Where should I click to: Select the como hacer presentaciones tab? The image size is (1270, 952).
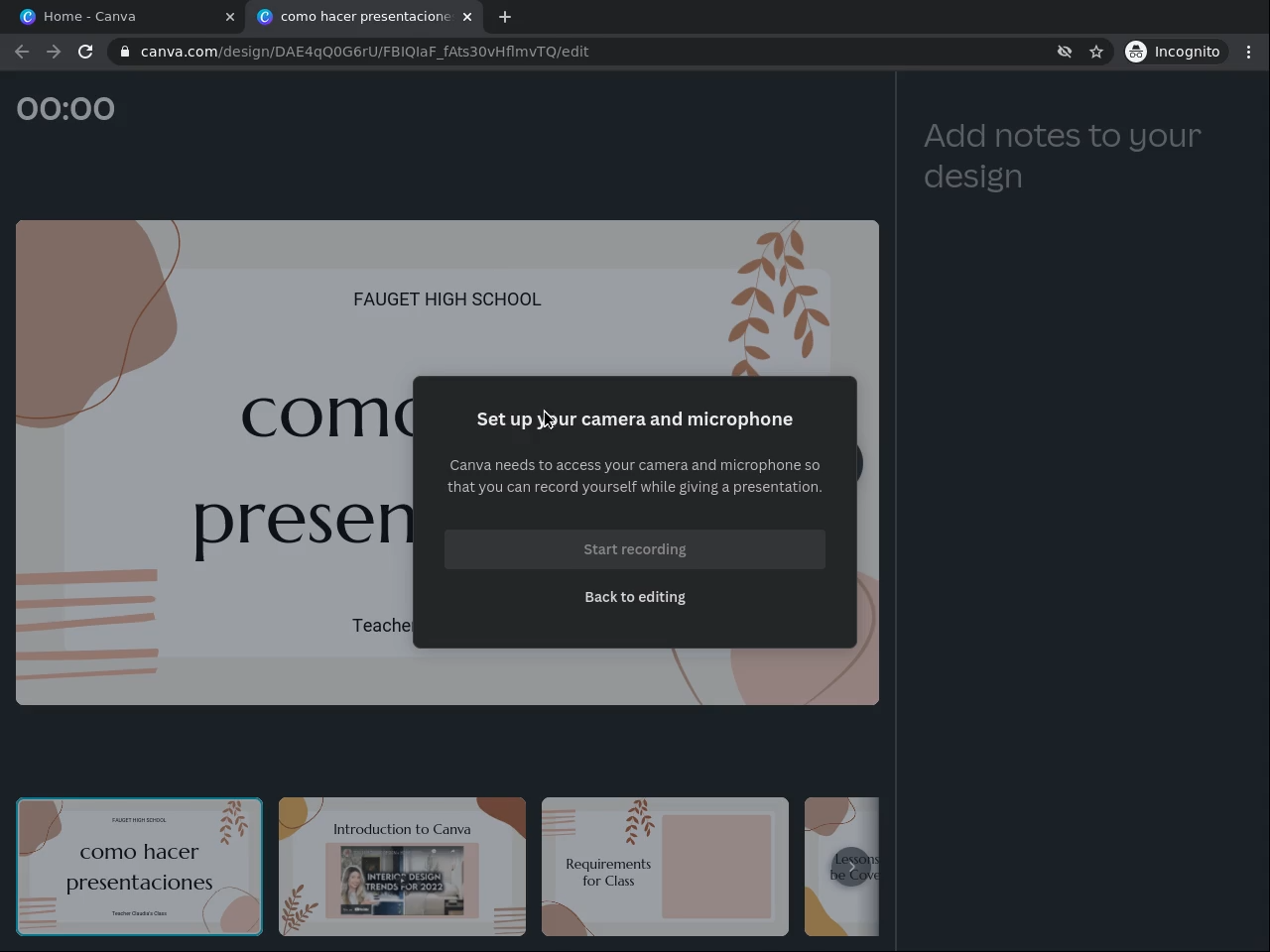[365, 17]
